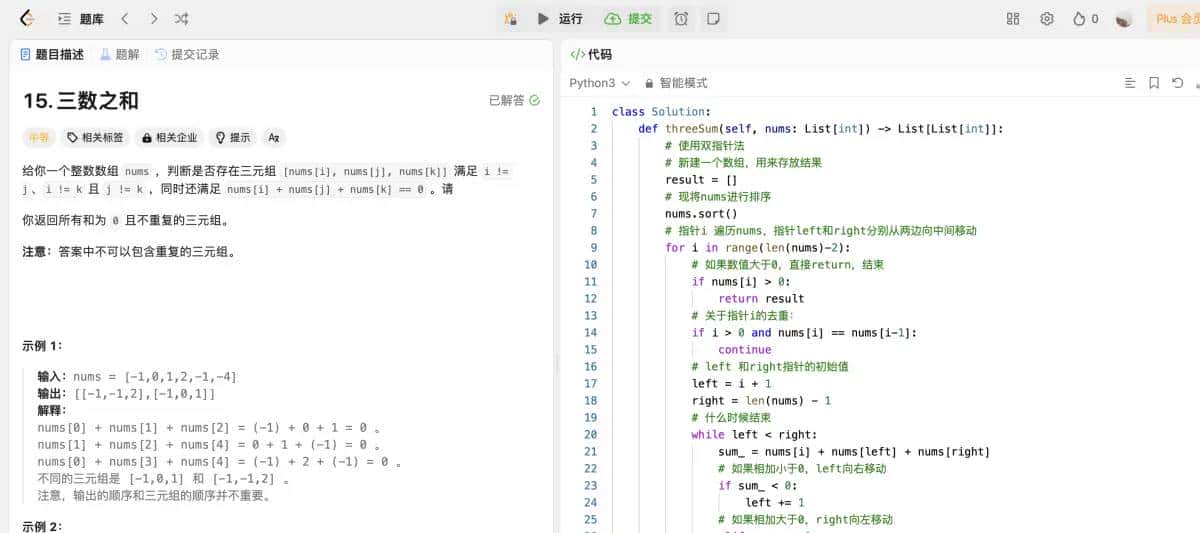Click the debugger icon left of 运行

(511, 19)
